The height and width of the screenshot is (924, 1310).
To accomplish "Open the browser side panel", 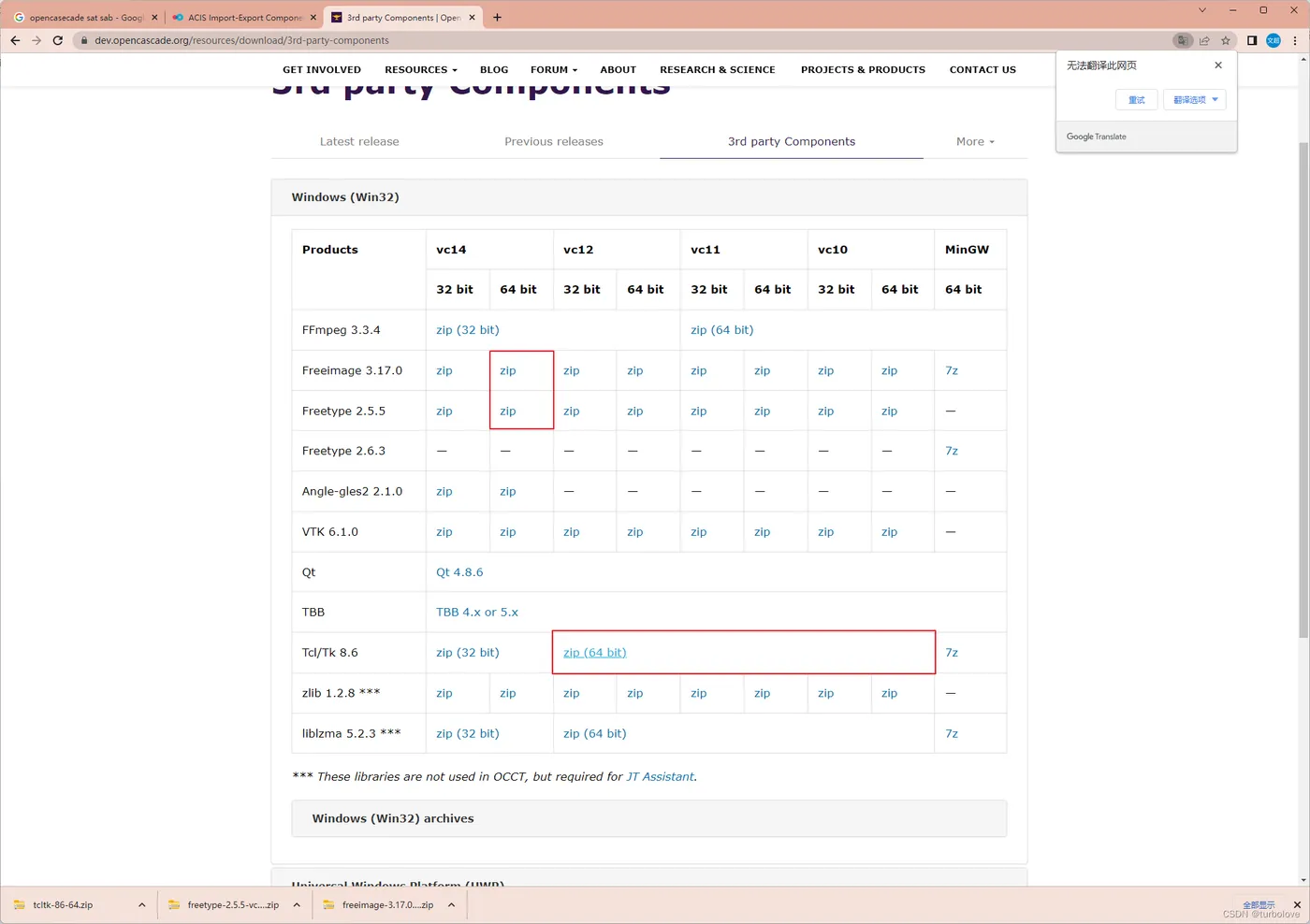I will point(1252,40).
